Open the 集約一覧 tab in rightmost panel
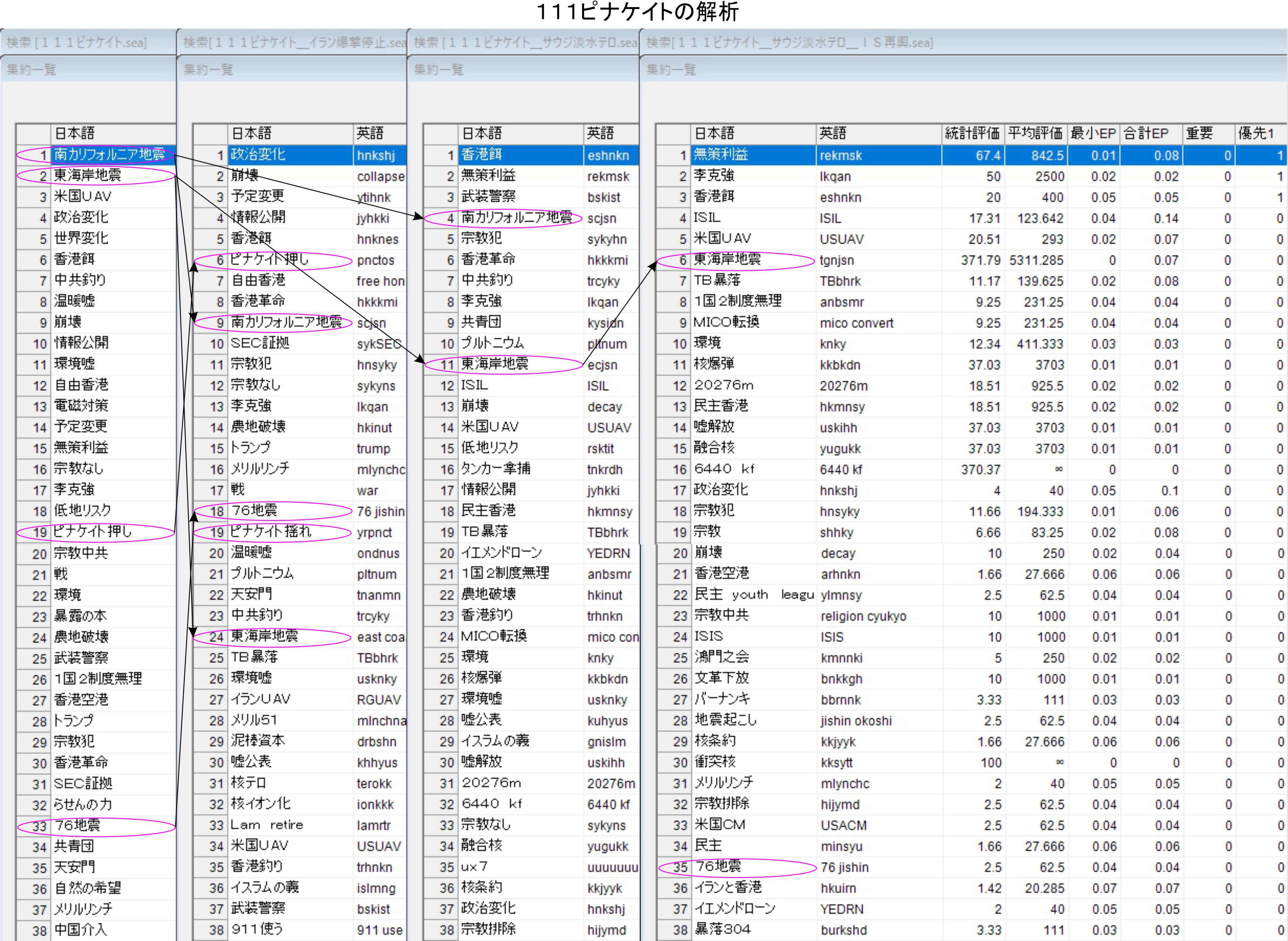This screenshot has height=941, width=1288. click(x=671, y=70)
